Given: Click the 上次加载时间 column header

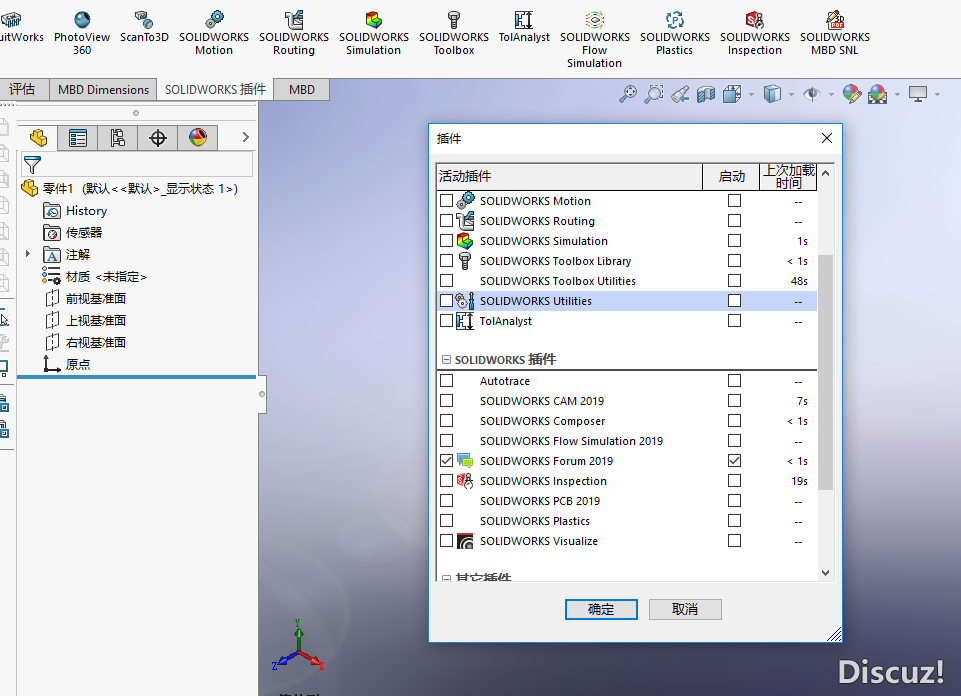Looking at the screenshot, I should tap(788, 176).
